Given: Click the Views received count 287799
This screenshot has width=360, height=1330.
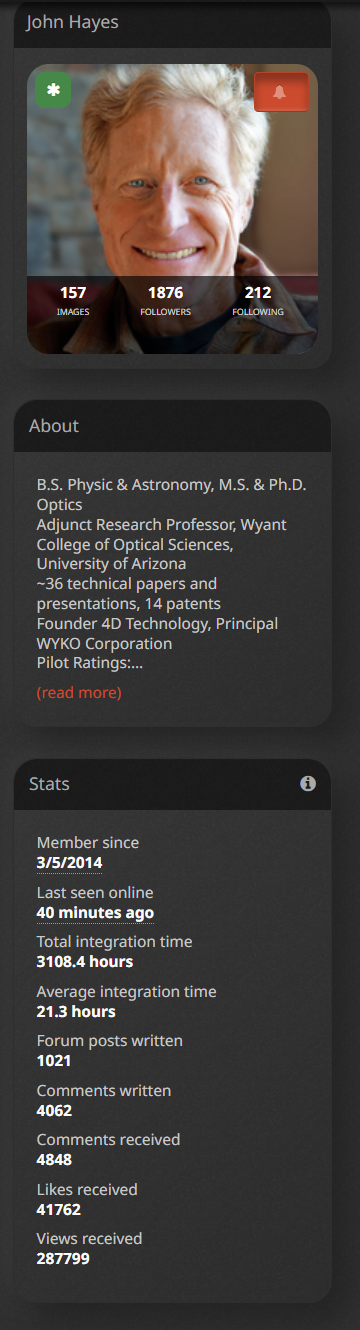Looking at the screenshot, I should click(x=63, y=1259).
